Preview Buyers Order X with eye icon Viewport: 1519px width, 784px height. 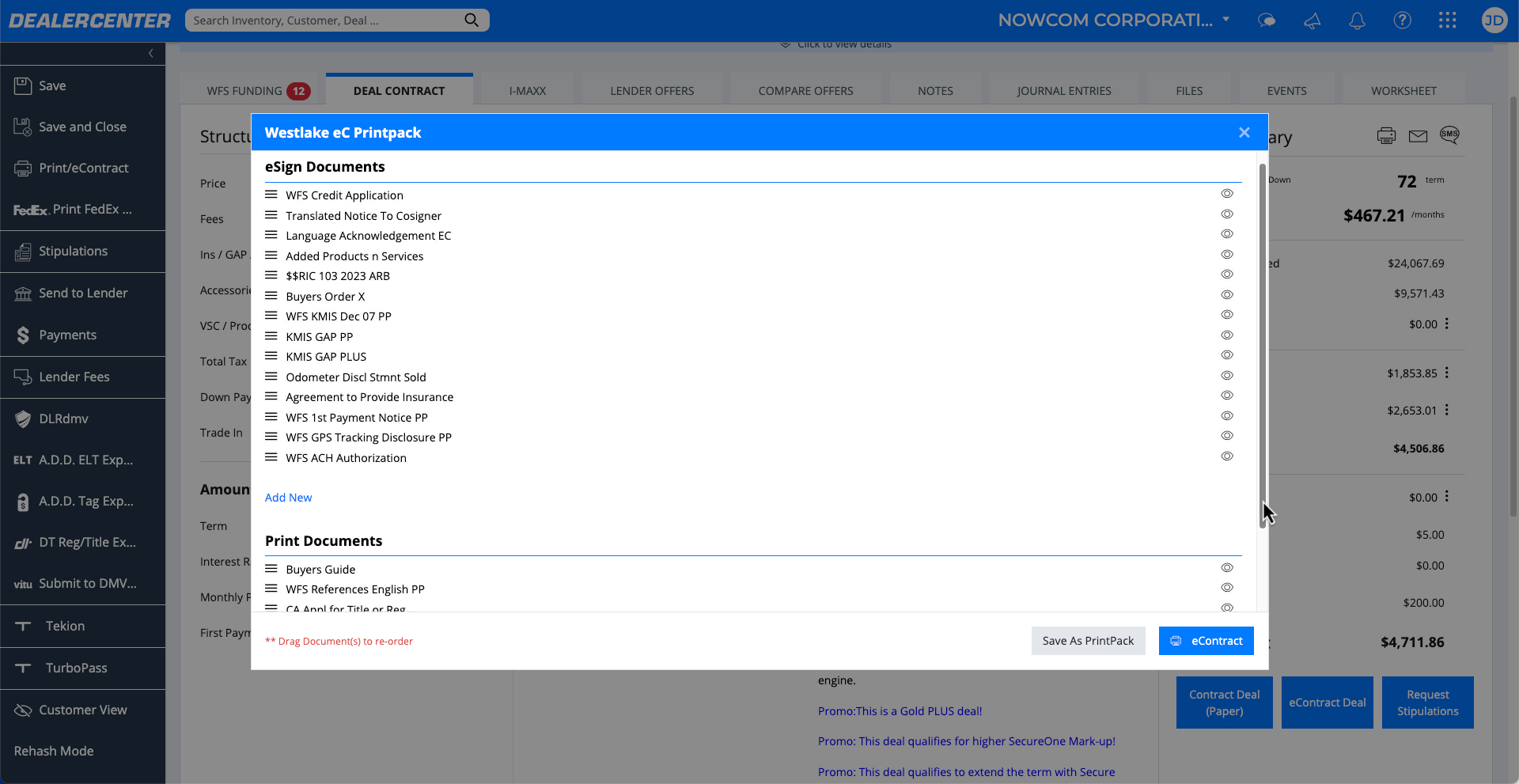[x=1226, y=295]
